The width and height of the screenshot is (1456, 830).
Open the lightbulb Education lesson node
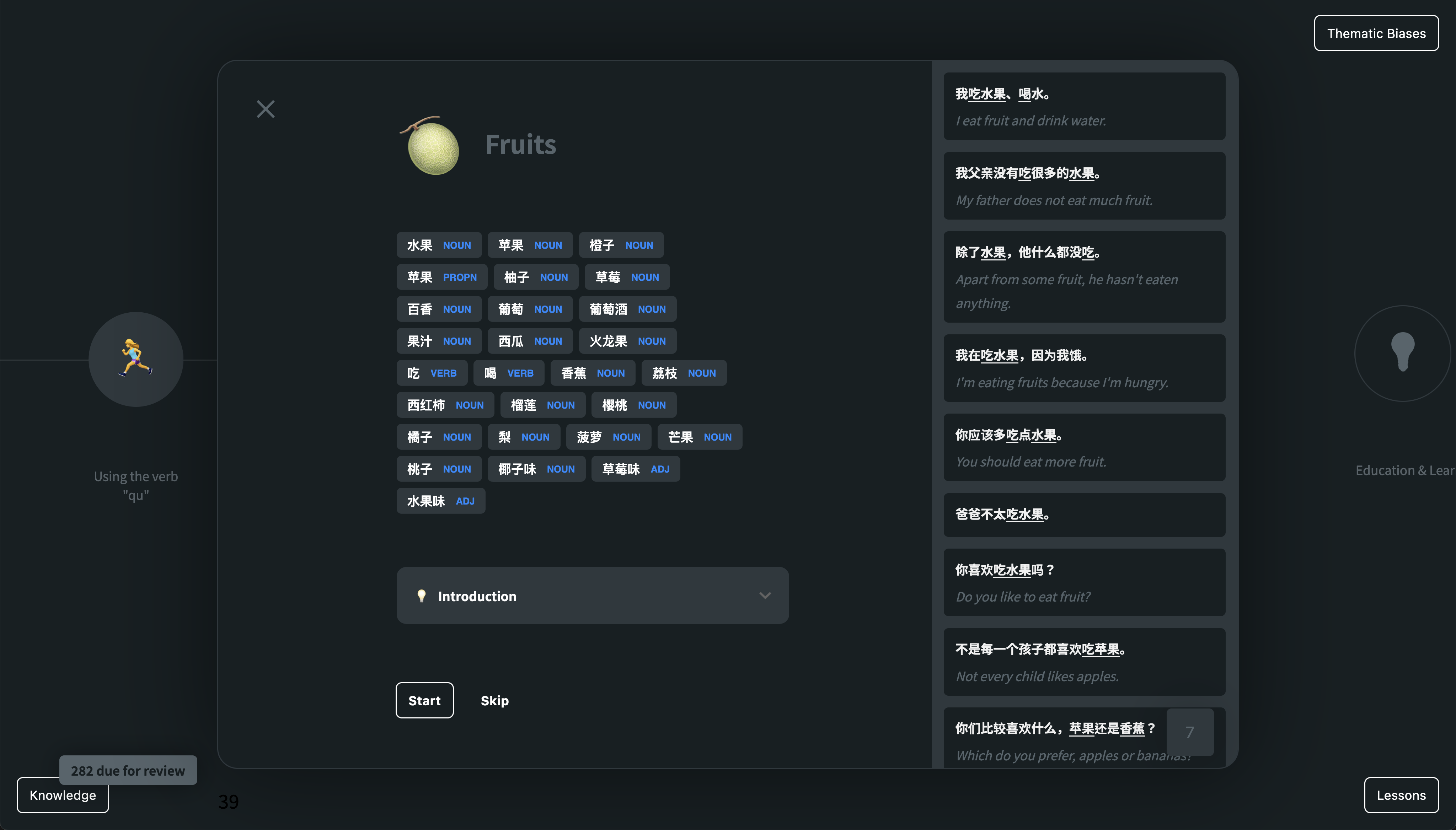1402,353
